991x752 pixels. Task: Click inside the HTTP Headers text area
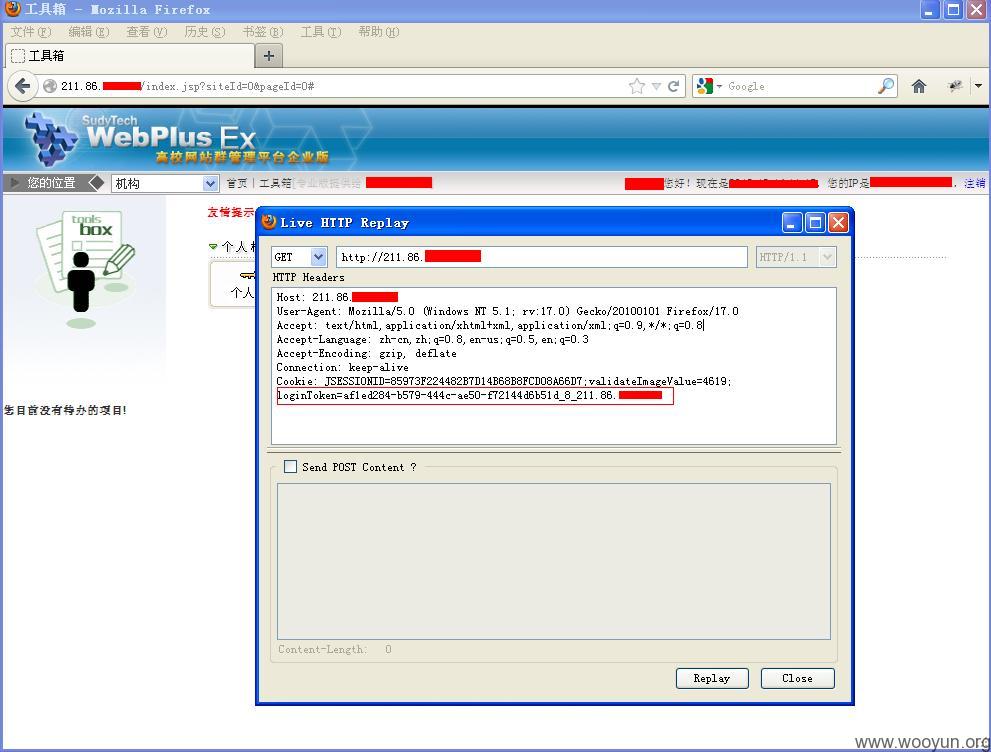click(554, 367)
